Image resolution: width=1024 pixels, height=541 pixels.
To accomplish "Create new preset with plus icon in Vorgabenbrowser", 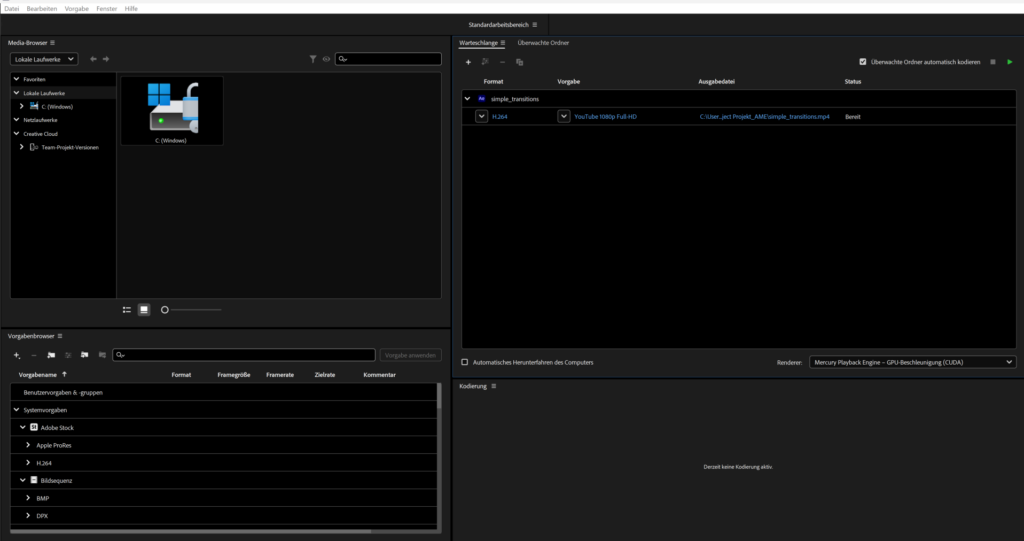I will coord(17,355).
